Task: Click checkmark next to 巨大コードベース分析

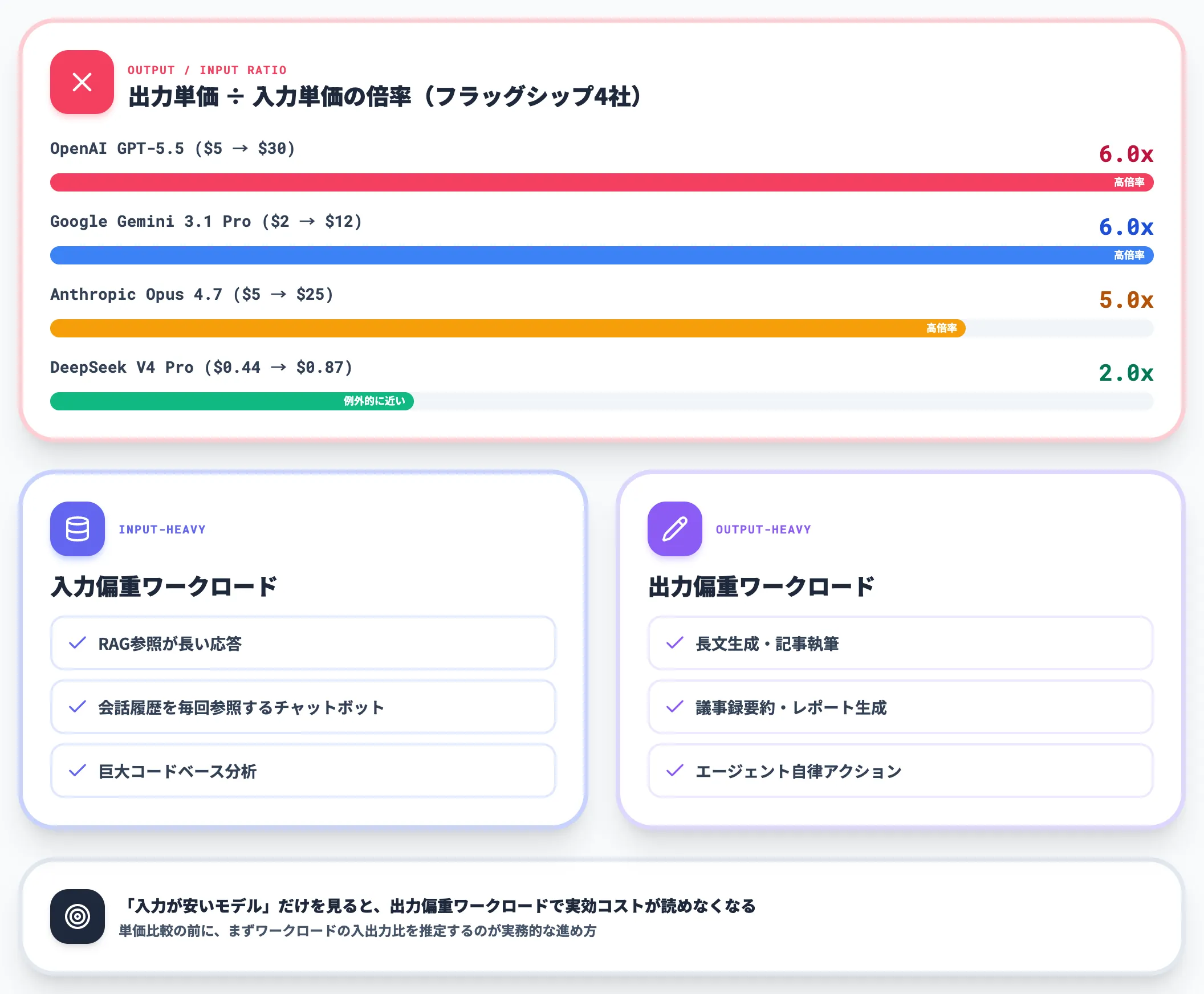Action: [x=78, y=771]
